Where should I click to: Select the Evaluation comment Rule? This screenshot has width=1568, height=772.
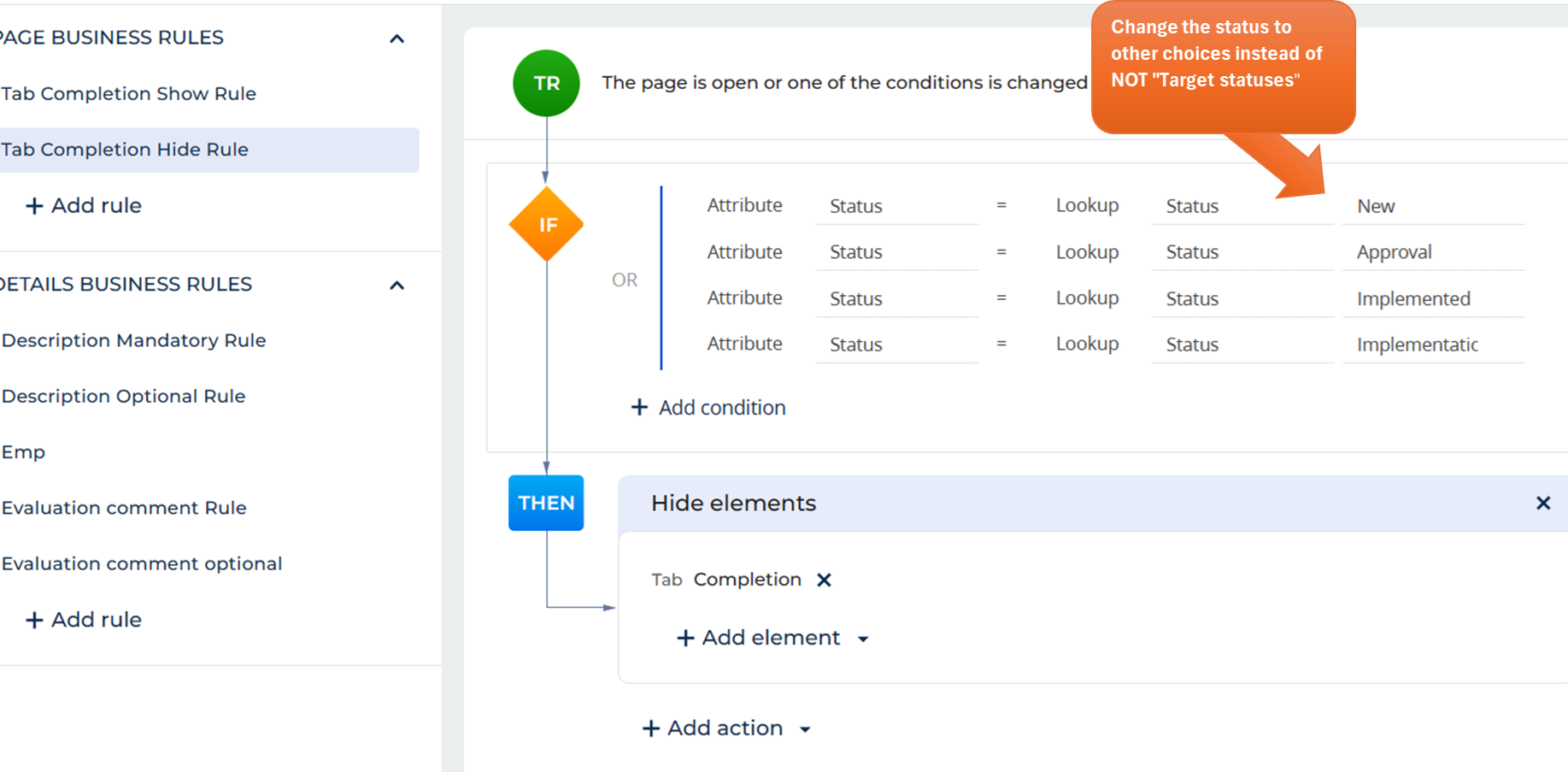click(x=124, y=507)
